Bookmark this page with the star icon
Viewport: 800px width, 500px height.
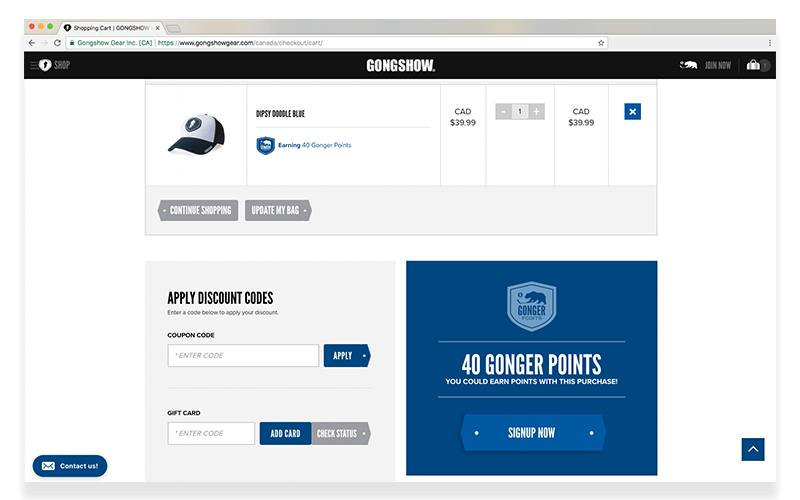601,43
